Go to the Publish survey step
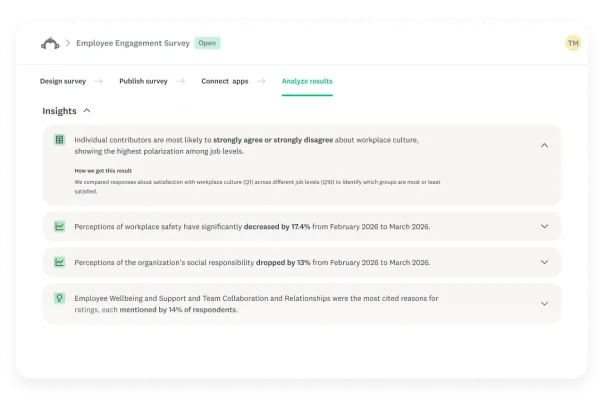 (143, 81)
